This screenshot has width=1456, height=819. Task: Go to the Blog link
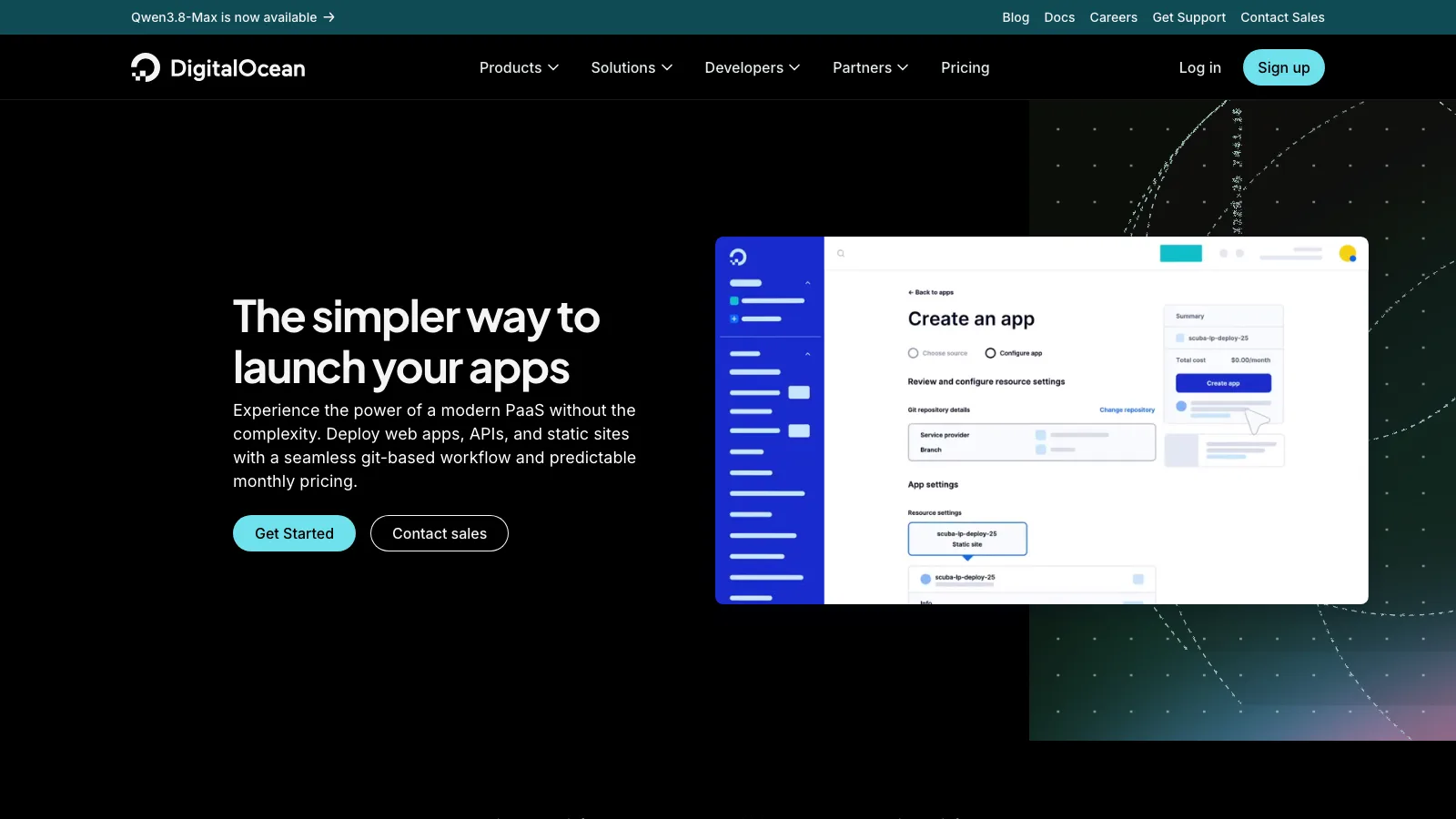point(1016,17)
